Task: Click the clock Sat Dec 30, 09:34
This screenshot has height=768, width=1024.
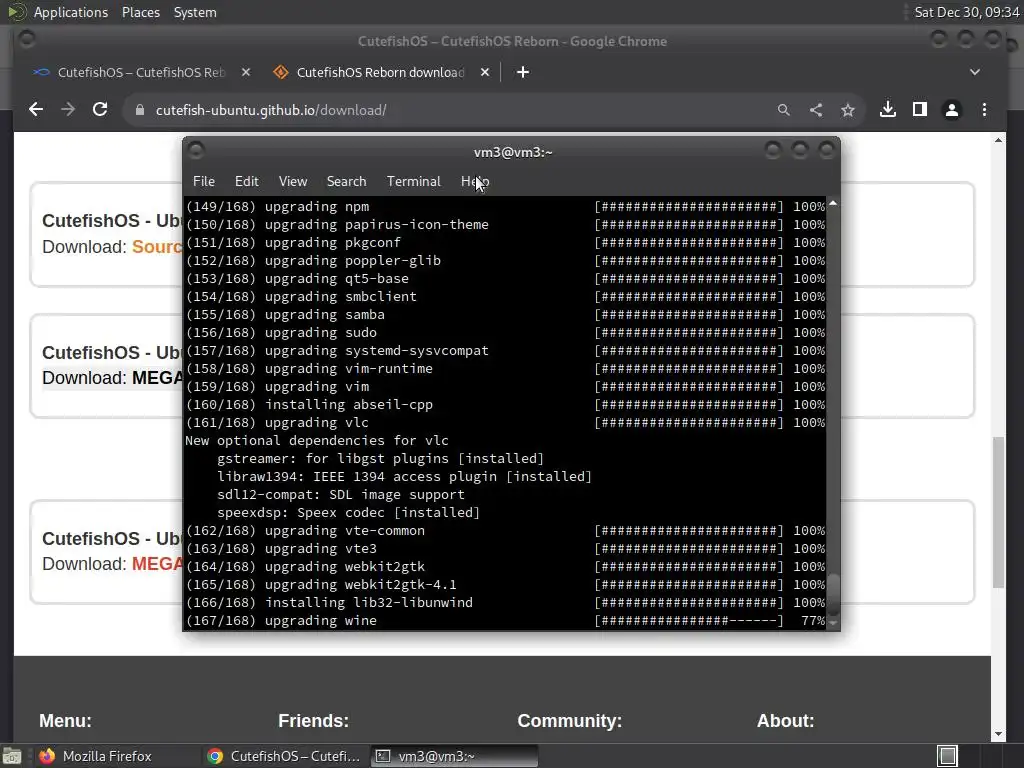Action: (967, 12)
